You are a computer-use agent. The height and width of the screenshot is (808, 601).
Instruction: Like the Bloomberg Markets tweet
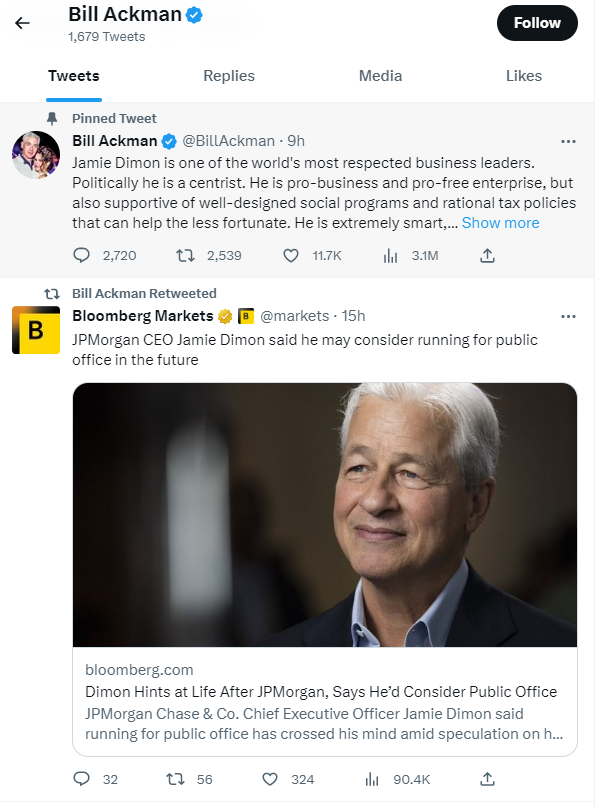pyautogui.click(x=270, y=779)
